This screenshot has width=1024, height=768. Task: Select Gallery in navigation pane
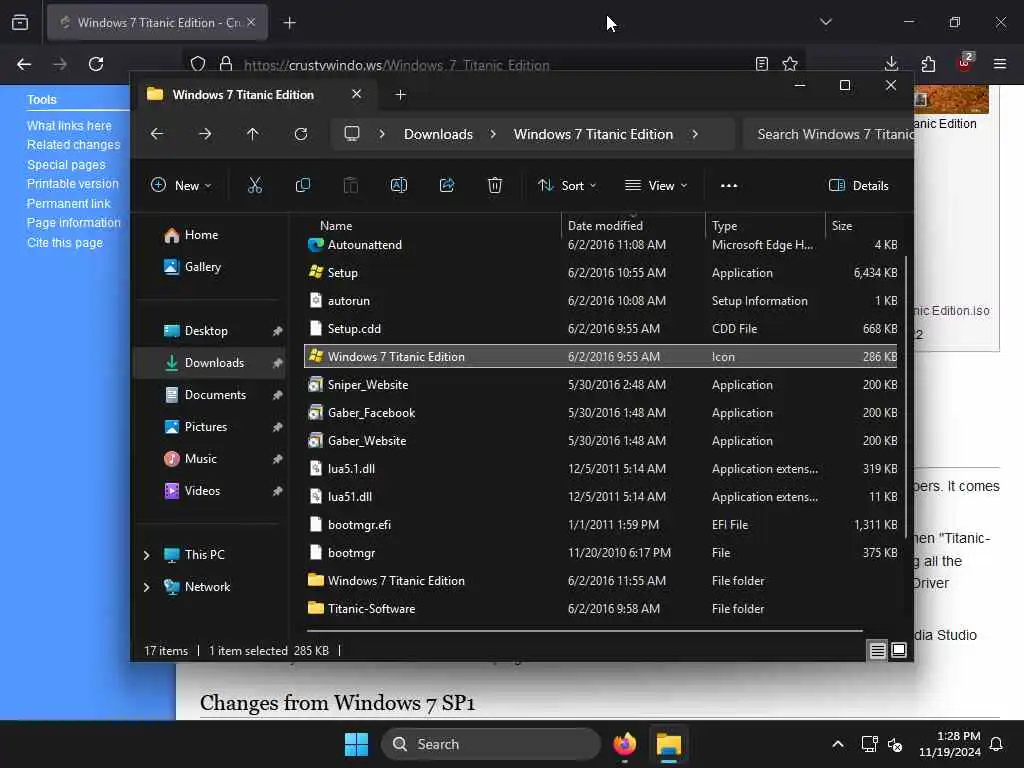(202, 267)
